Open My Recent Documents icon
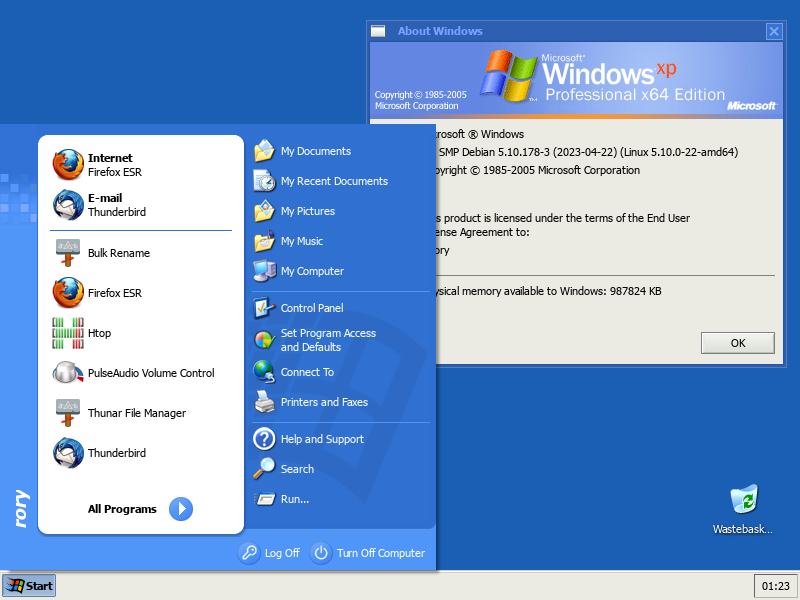 [x=264, y=181]
